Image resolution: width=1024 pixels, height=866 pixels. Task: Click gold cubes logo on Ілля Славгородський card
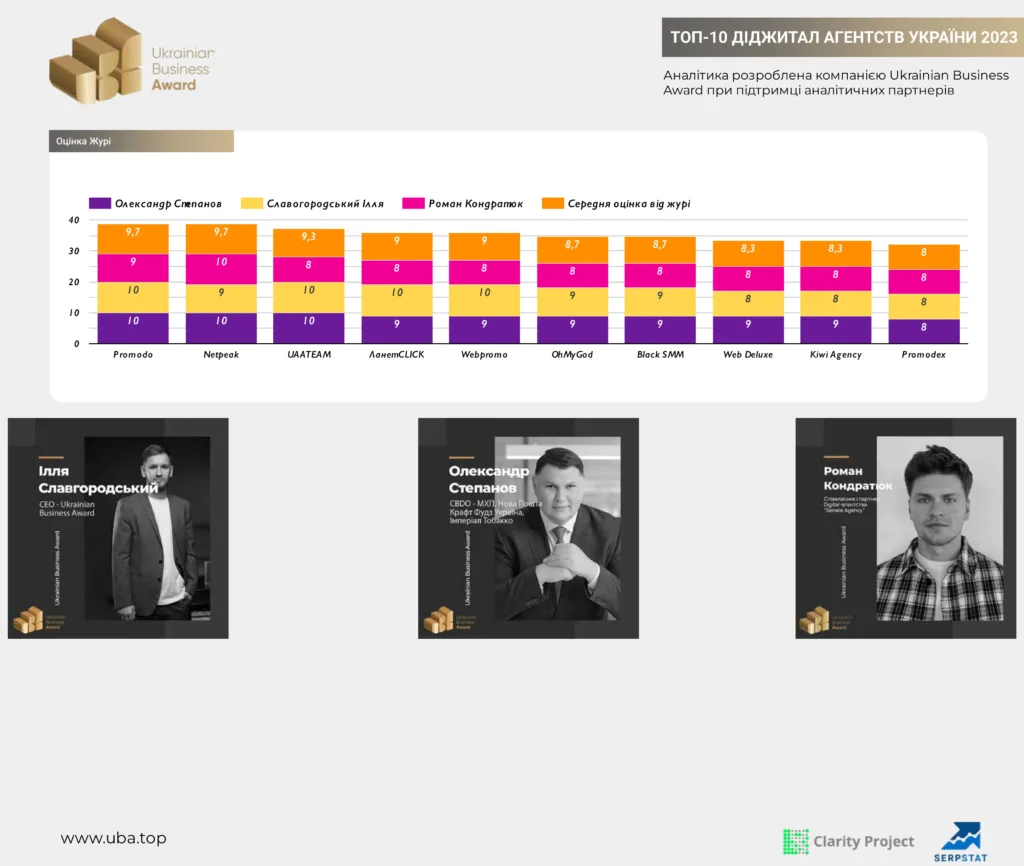coord(29,619)
